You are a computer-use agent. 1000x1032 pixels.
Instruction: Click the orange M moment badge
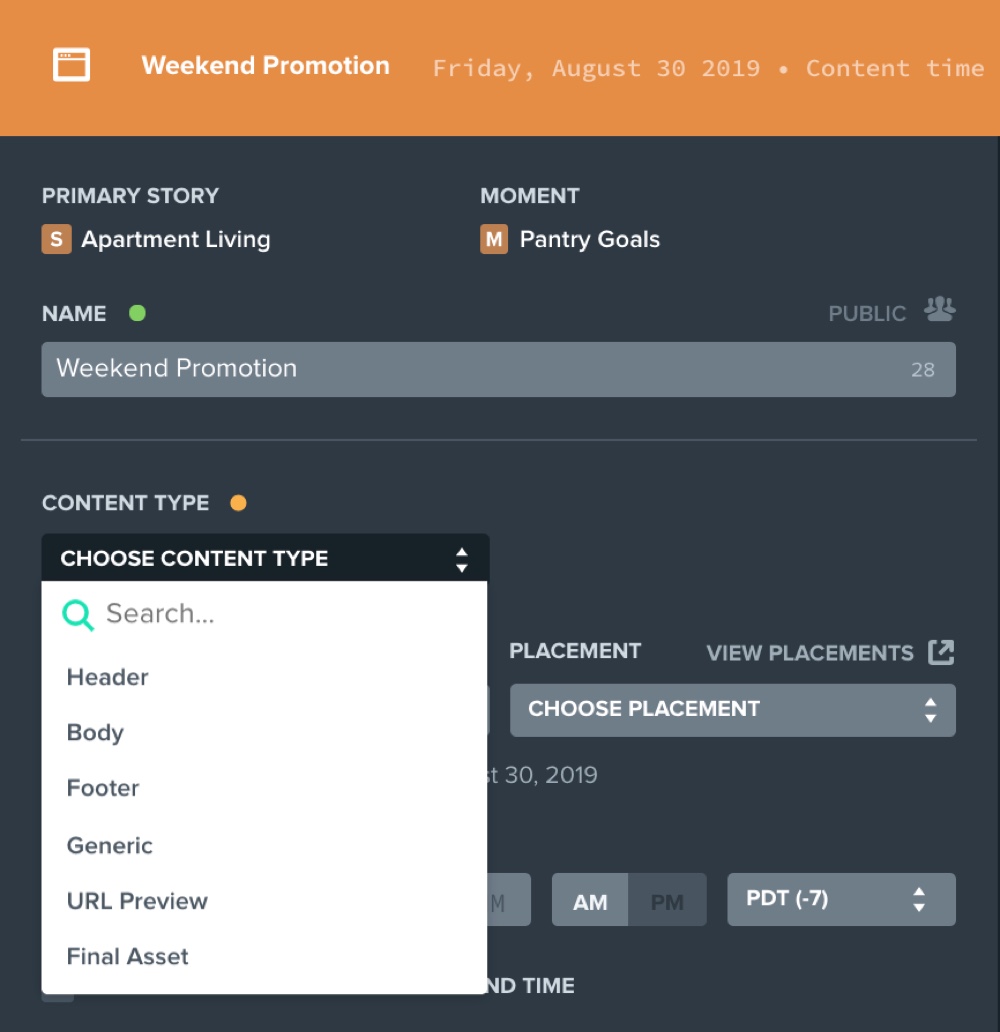pyautogui.click(x=494, y=239)
